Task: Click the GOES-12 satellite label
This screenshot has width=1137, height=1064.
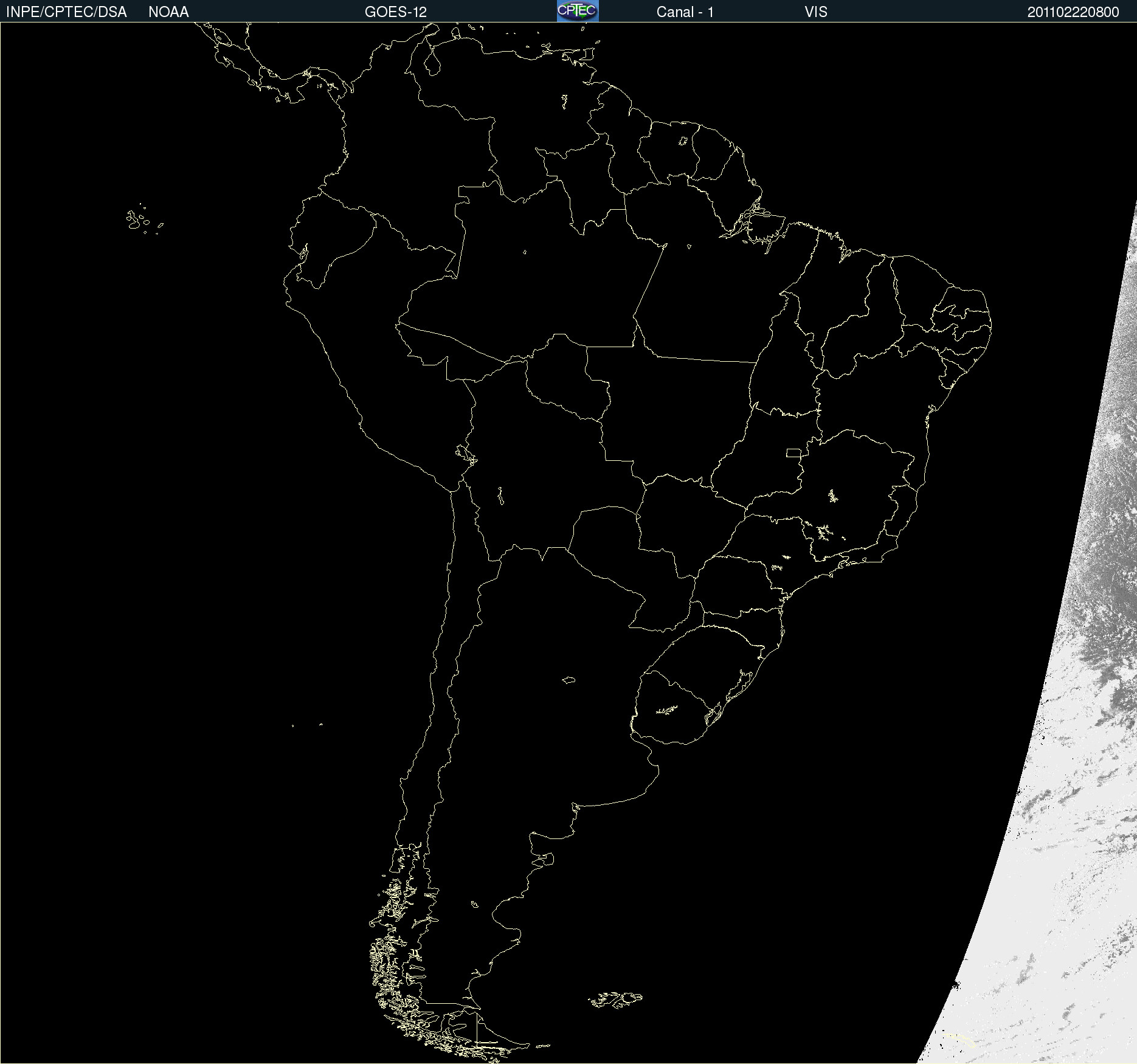Action: coord(396,12)
